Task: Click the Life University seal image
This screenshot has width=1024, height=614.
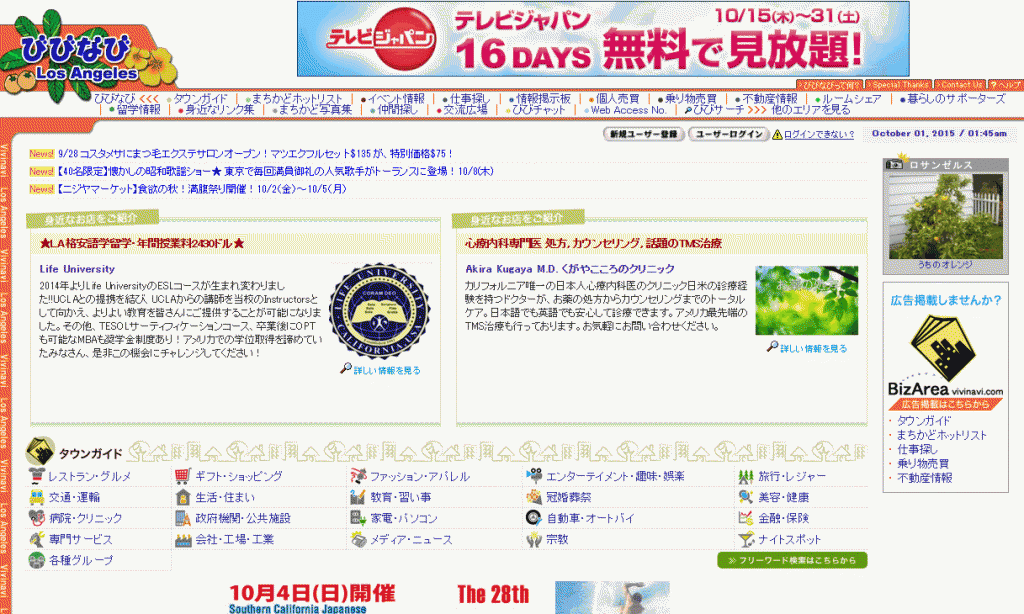Action: tap(379, 311)
